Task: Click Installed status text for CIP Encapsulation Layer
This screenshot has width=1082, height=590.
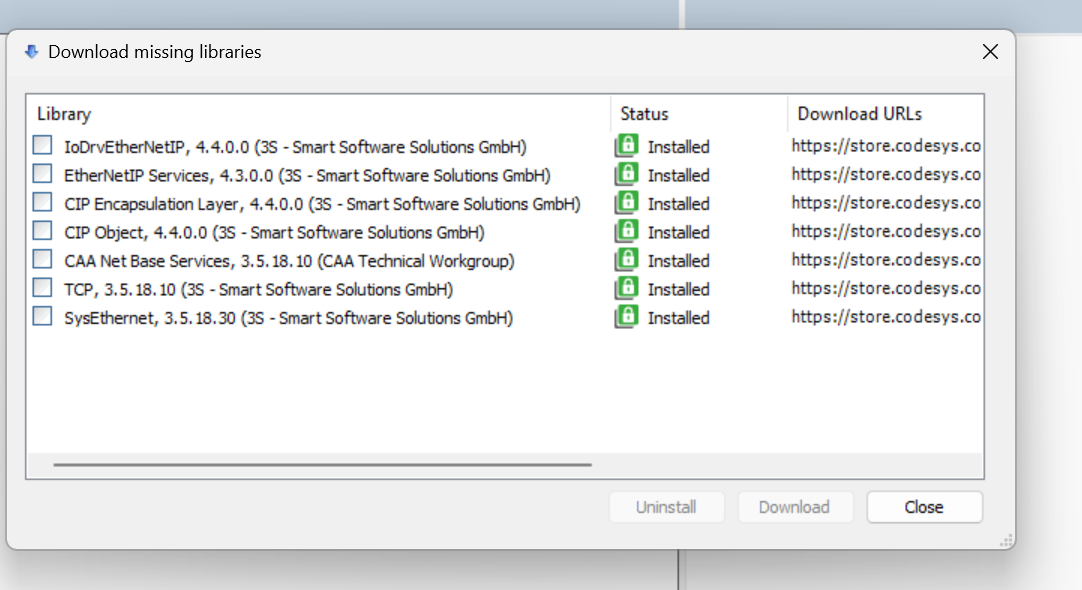Action: click(678, 204)
